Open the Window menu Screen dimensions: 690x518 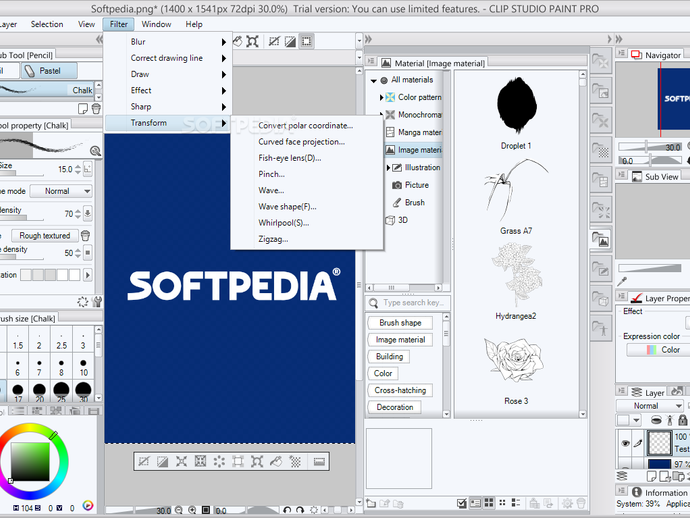pyautogui.click(x=156, y=24)
